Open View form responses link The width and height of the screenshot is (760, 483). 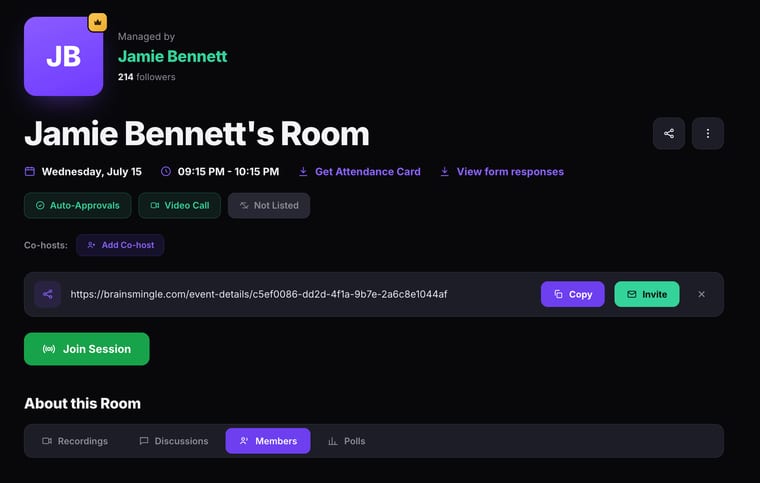click(x=502, y=171)
